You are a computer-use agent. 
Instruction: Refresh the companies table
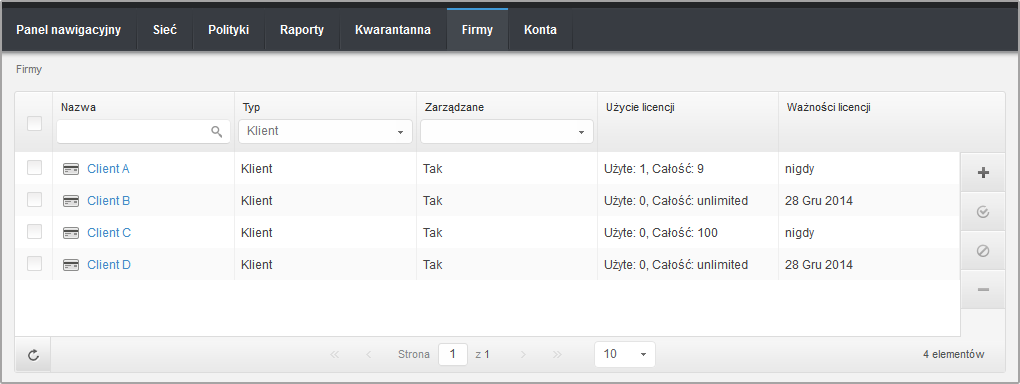click(x=33, y=355)
